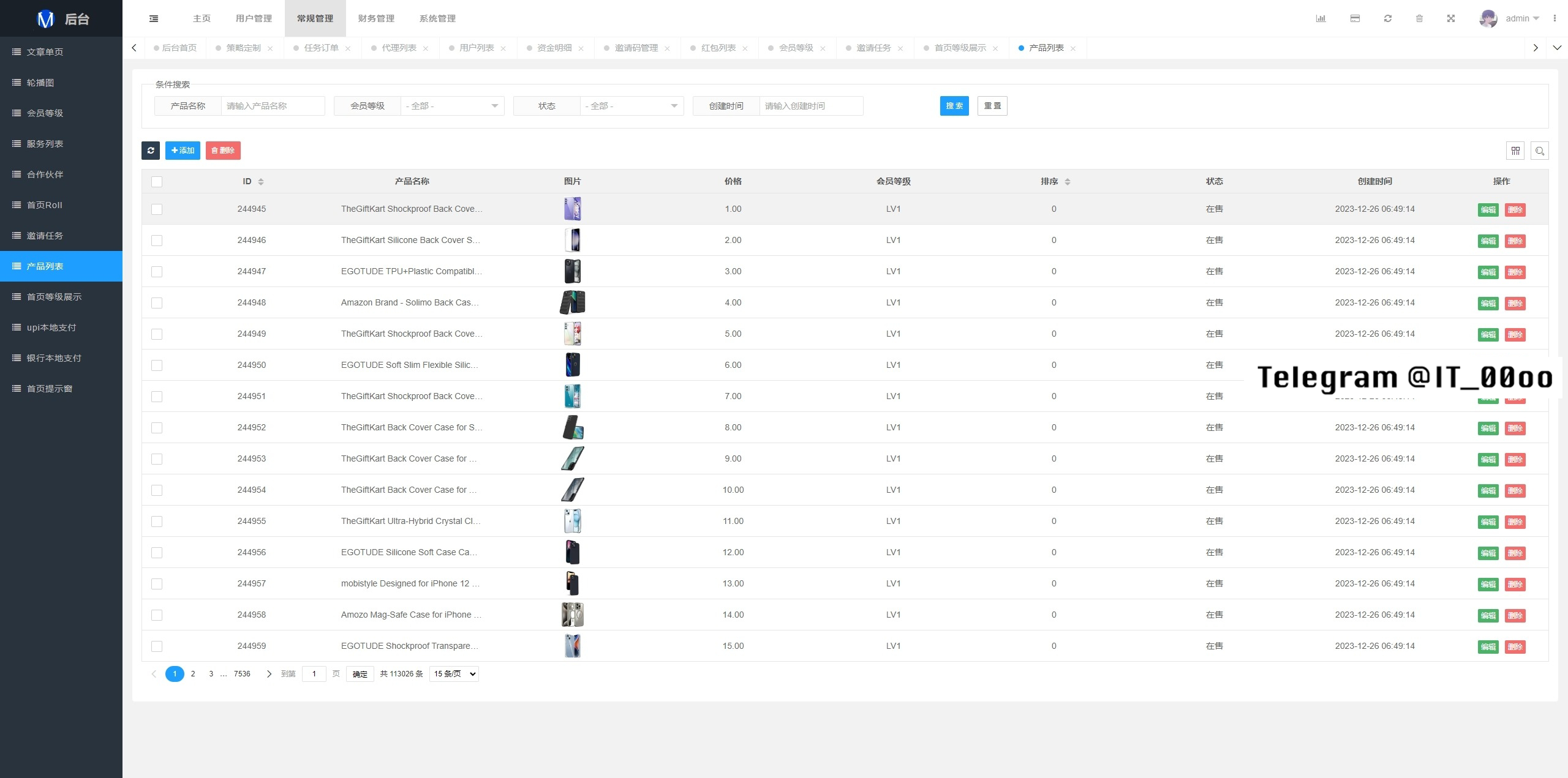Expand the admin user dropdown
This screenshot has width=1568, height=778.
pyautogui.click(x=1523, y=18)
